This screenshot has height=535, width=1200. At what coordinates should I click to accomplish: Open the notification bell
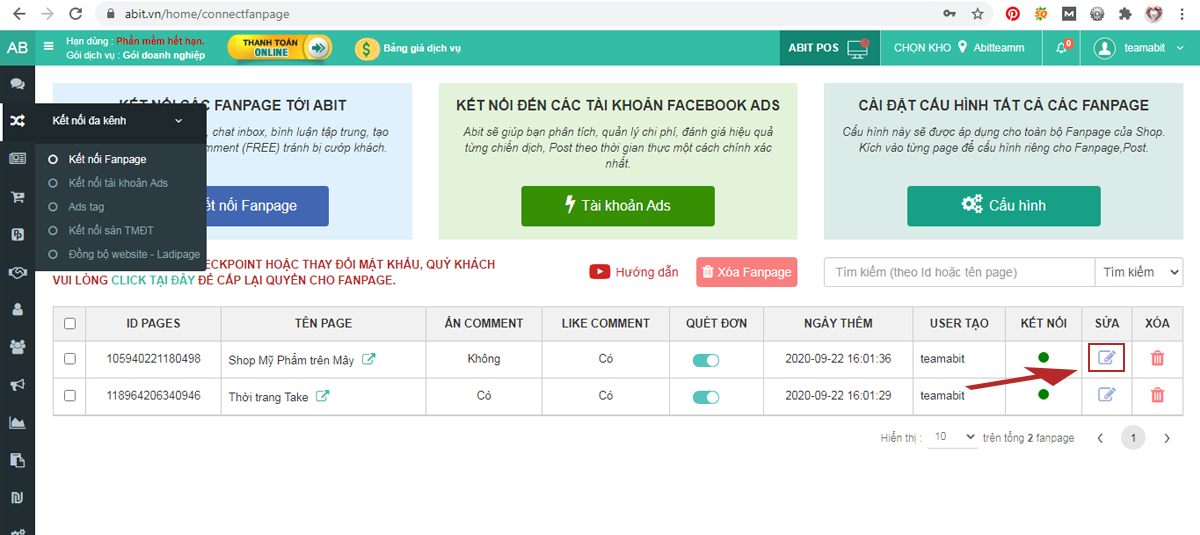[x=1062, y=48]
